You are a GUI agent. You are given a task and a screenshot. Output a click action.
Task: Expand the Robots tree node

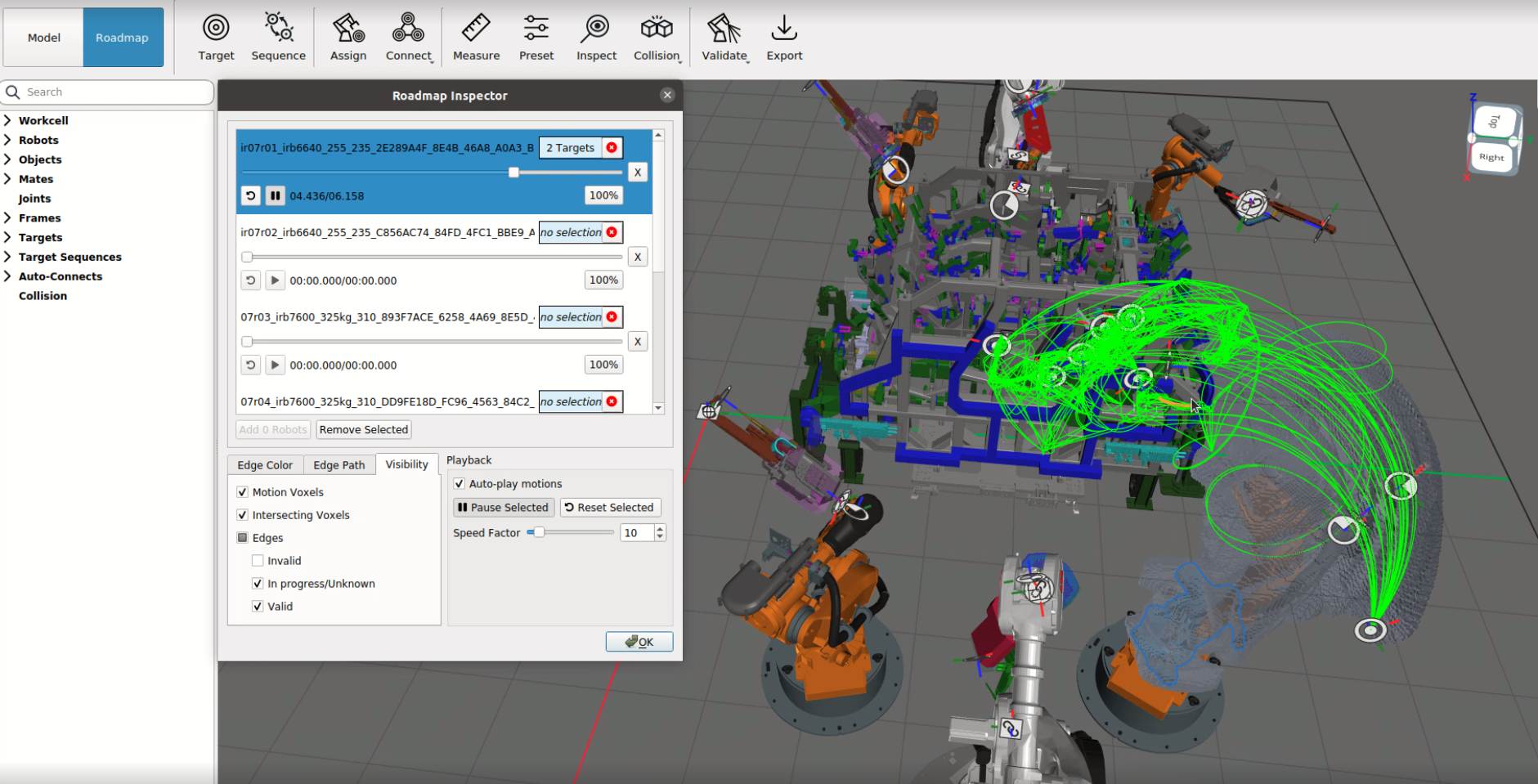7,140
